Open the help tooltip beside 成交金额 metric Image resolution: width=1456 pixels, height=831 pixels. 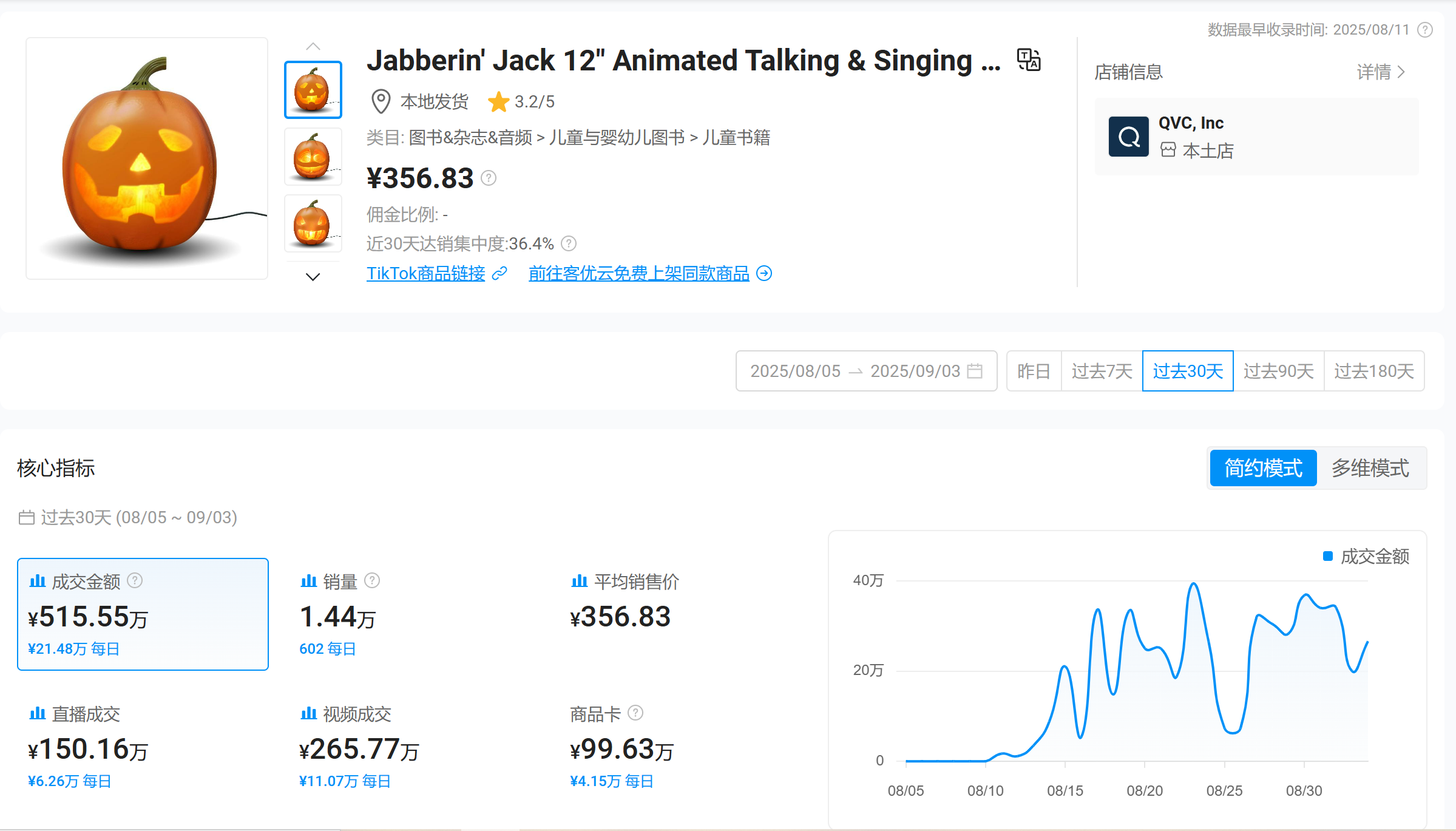pyautogui.click(x=135, y=581)
